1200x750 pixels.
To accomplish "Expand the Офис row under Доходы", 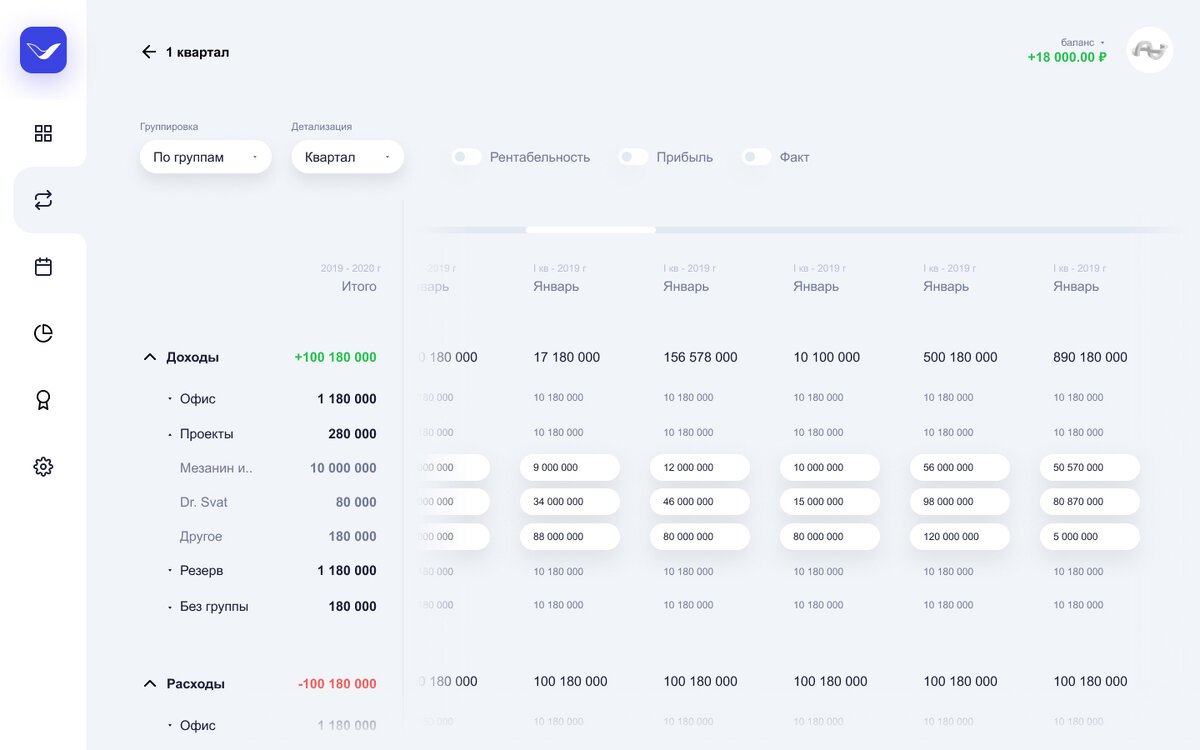I will pos(170,399).
